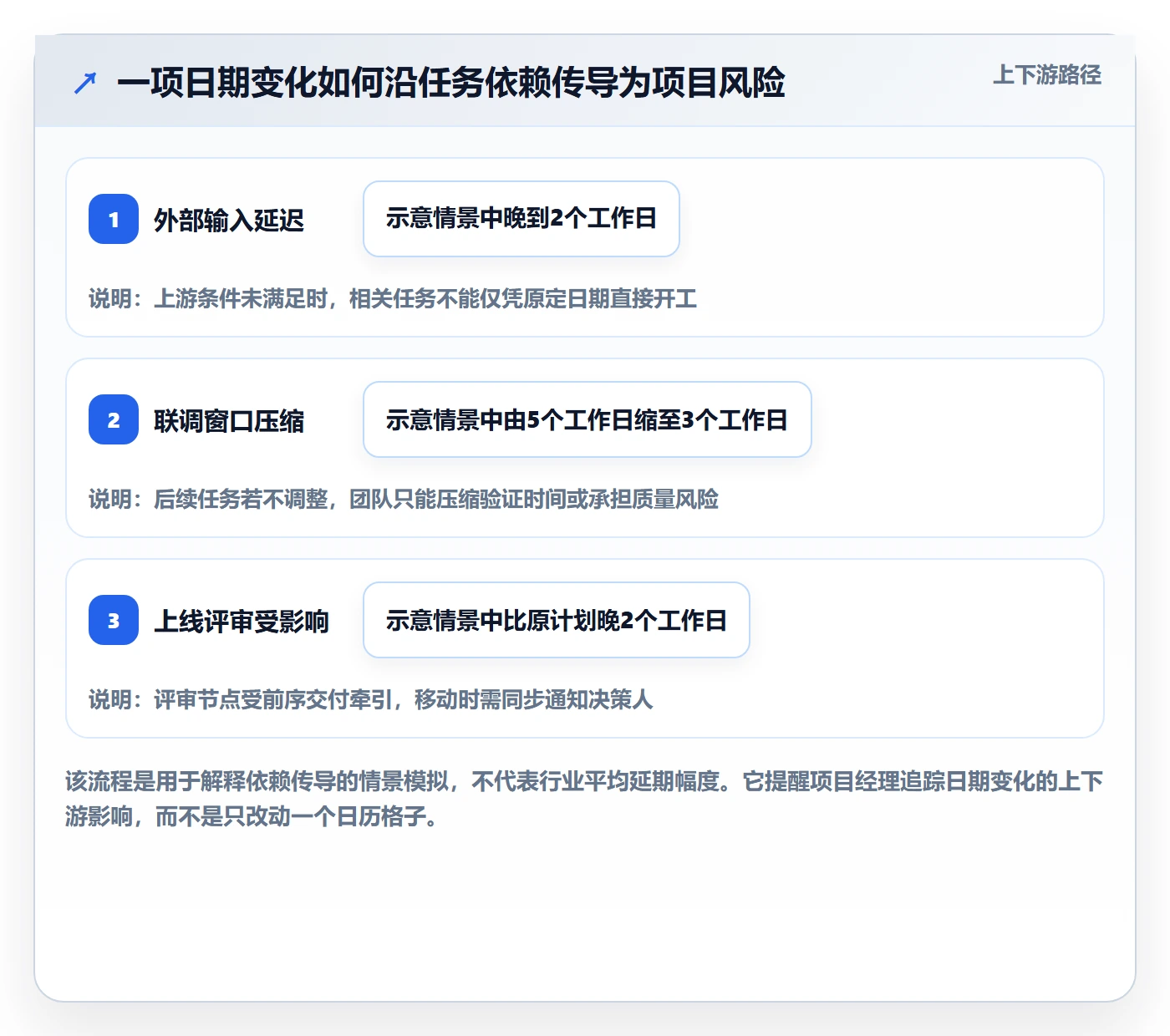Click the 上线评审受影响 step heading

click(x=242, y=621)
